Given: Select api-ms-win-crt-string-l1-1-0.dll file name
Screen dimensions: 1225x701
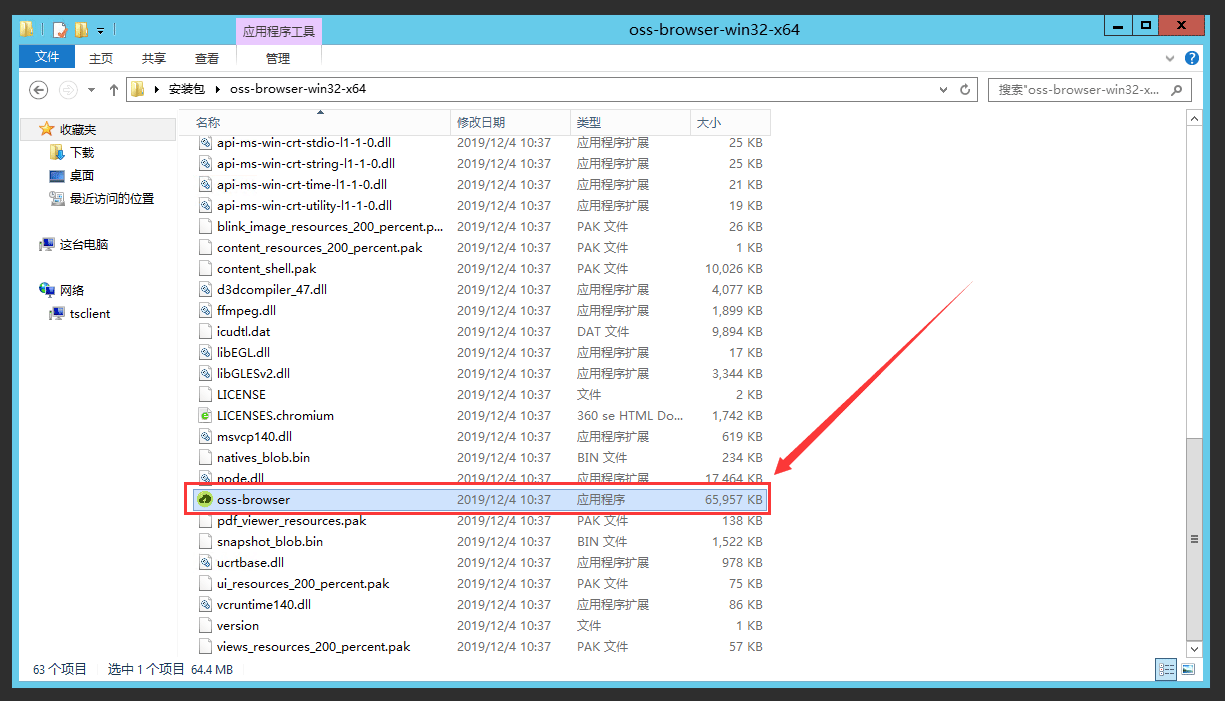Looking at the screenshot, I should coord(306,163).
